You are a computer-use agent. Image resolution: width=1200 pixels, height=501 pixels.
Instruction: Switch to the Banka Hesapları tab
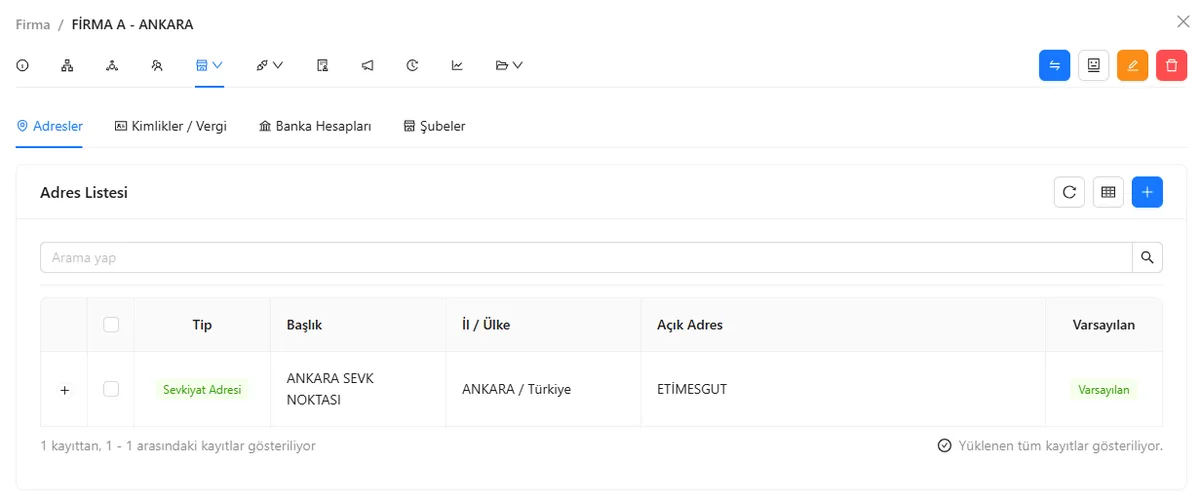point(315,126)
